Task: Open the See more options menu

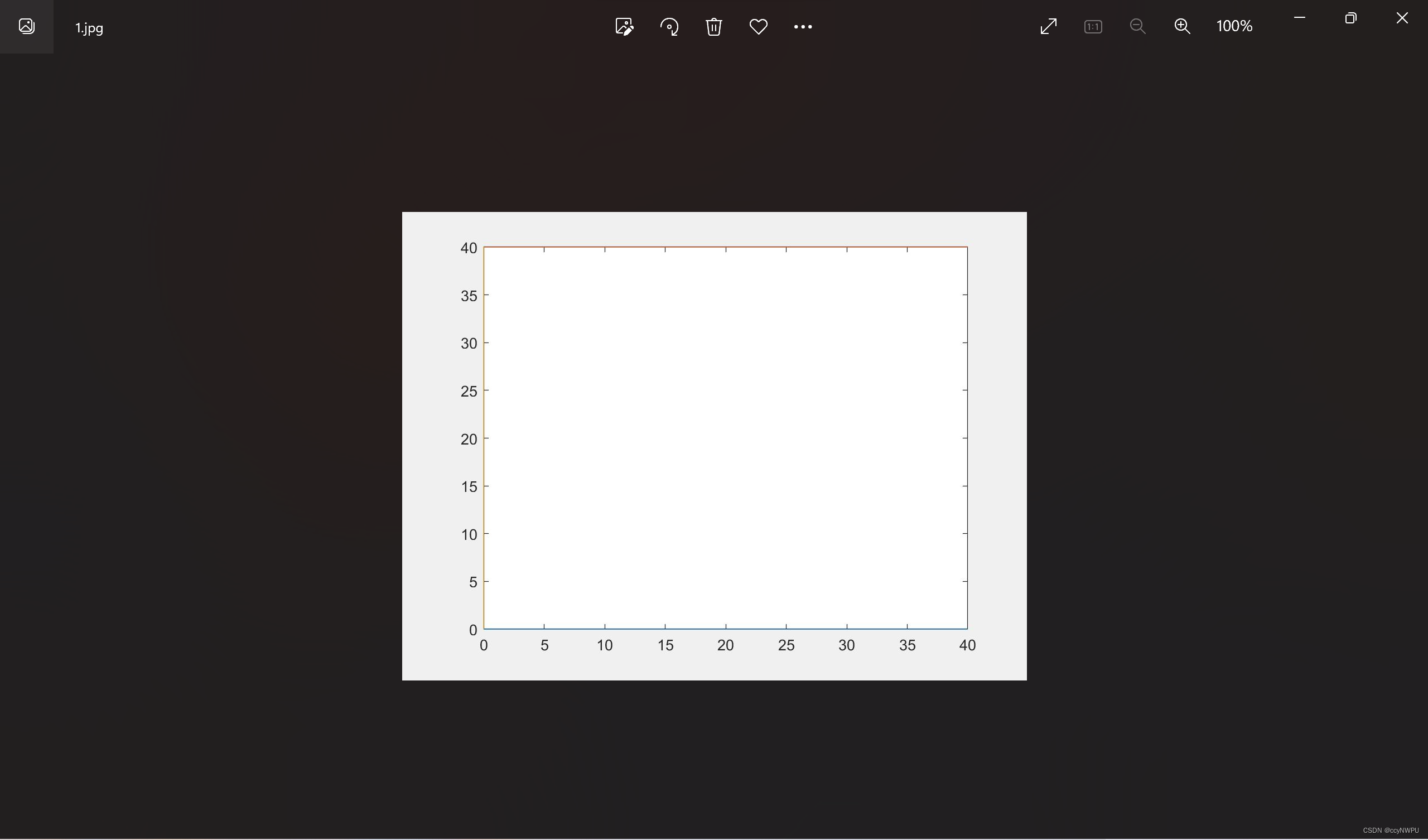Action: pos(802,26)
